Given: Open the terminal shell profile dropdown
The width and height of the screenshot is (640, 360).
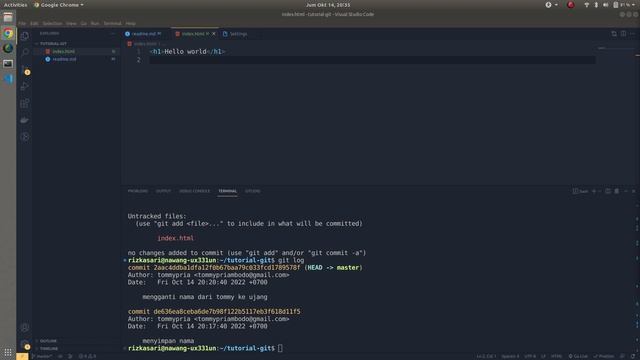Looking at the screenshot, I should point(600,191).
